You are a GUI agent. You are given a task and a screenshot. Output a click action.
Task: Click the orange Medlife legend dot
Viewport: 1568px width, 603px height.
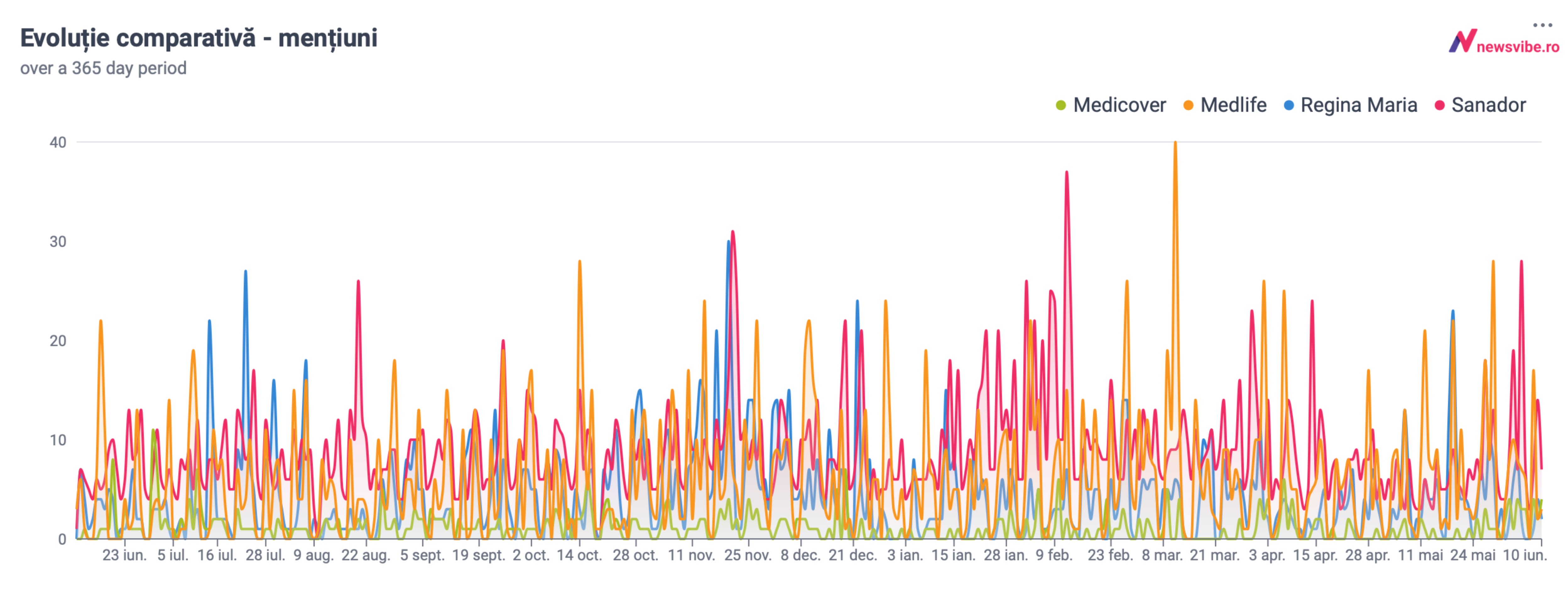coord(1188,106)
